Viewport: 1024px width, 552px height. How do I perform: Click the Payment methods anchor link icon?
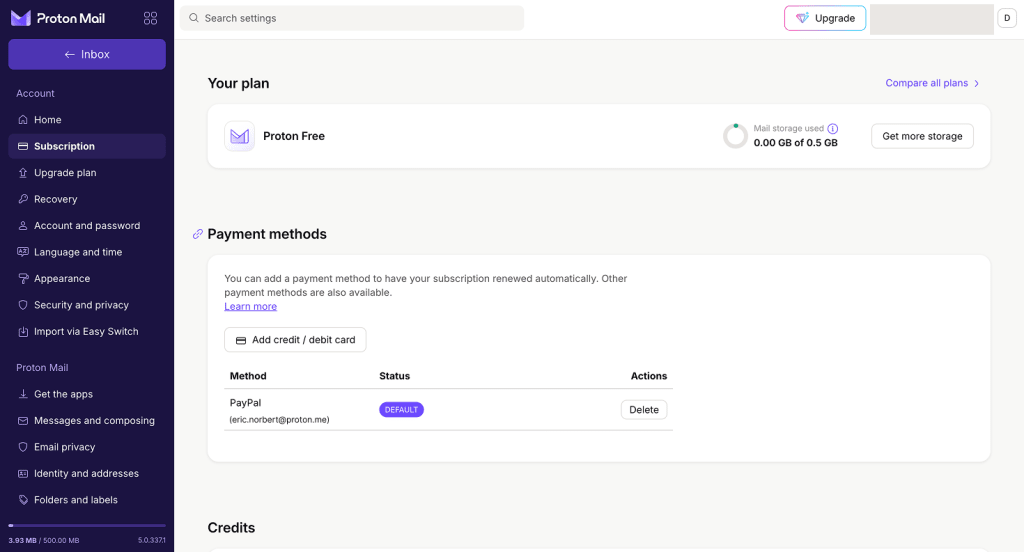click(197, 234)
